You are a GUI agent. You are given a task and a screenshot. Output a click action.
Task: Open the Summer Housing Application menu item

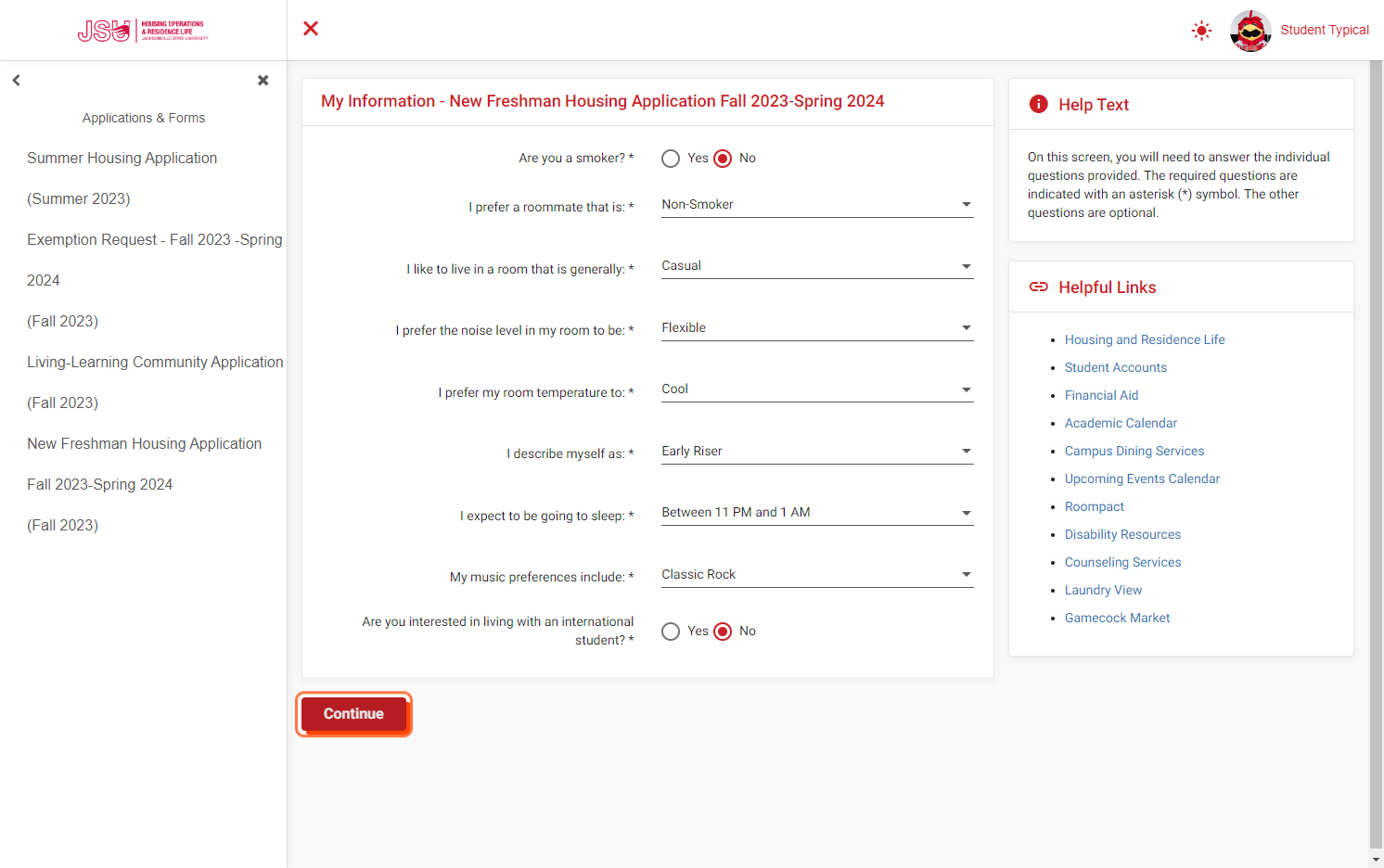(122, 178)
